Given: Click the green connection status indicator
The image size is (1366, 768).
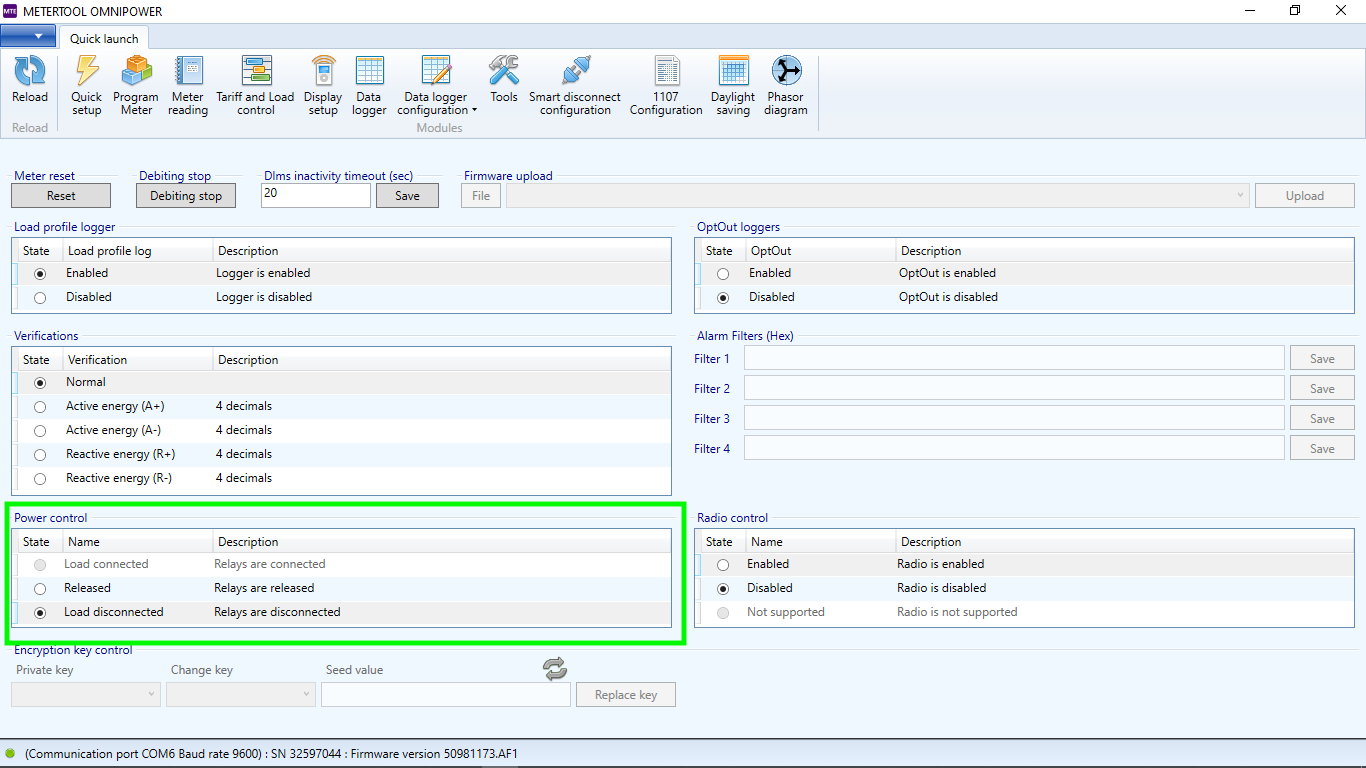Looking at the screenshot, I should 10,753.
